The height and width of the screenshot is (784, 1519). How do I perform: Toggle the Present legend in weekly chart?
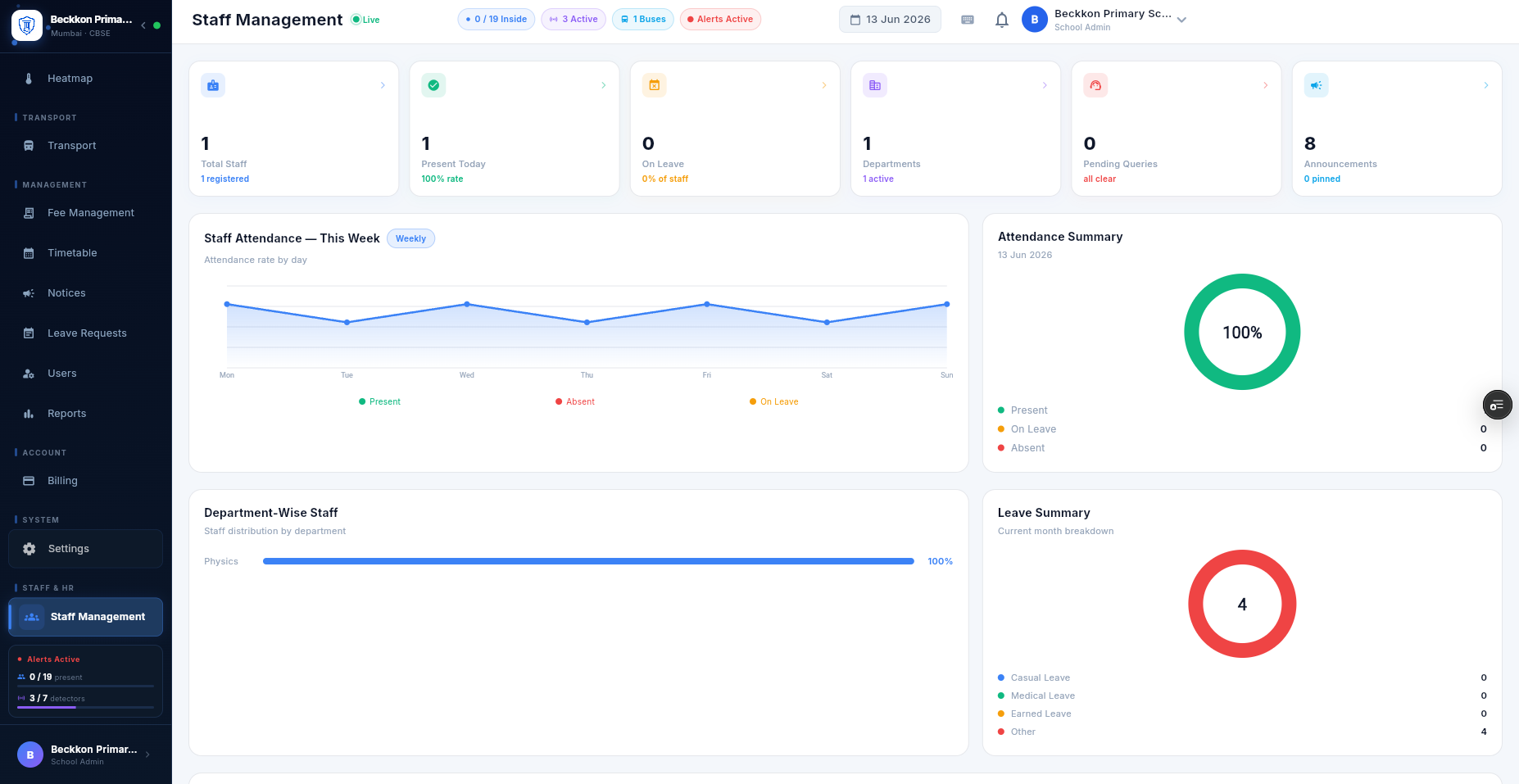coord(379,401)
